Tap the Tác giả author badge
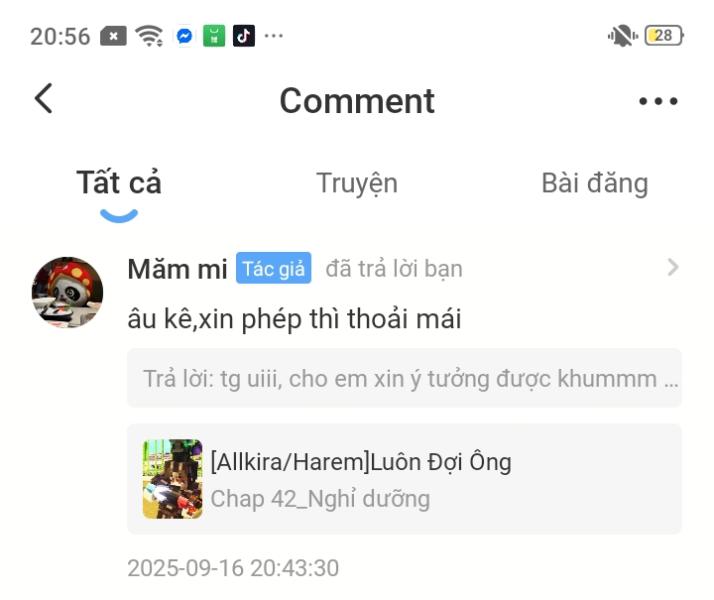This screenshot has width=714, height=600. pos(274,268)
